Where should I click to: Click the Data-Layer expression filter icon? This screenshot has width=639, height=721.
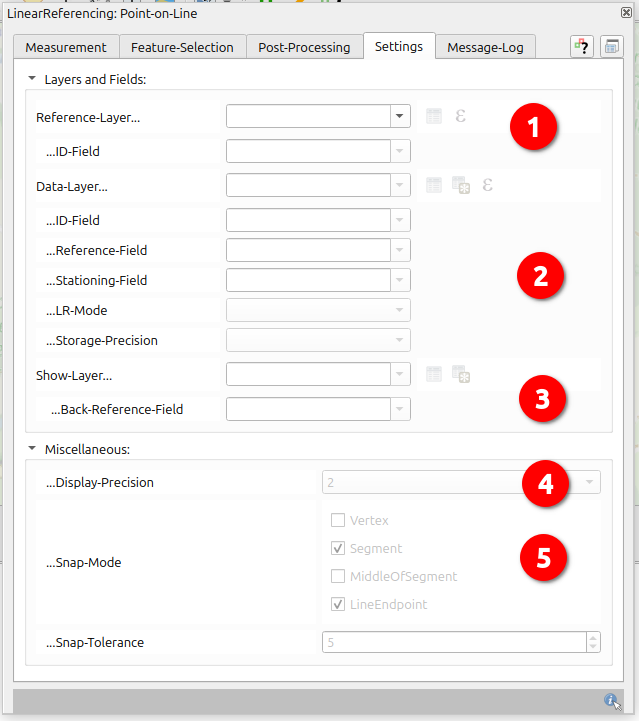pyautogui.click(x=487, y=185)
